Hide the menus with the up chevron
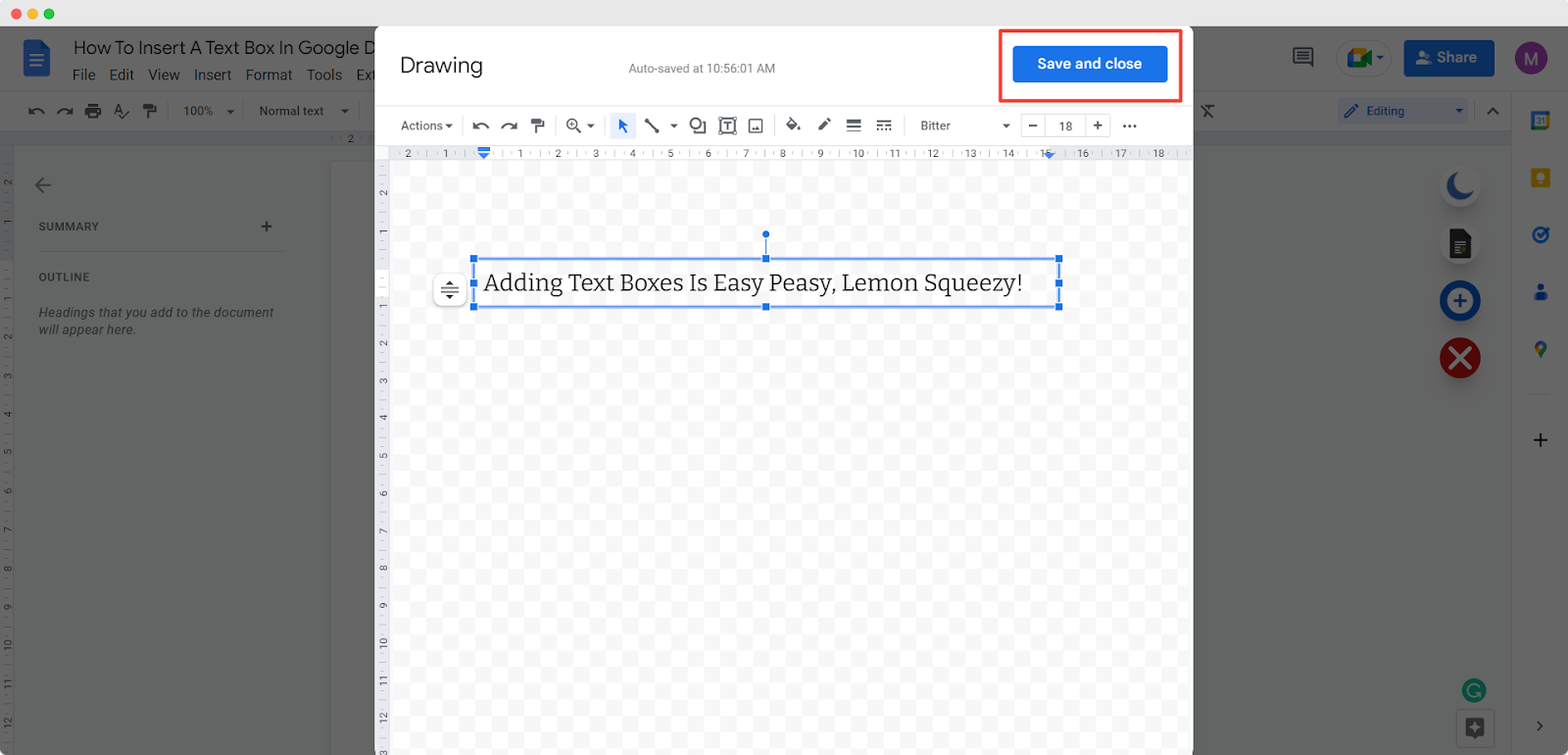Screen dimensions: 1568x755 1493,111
